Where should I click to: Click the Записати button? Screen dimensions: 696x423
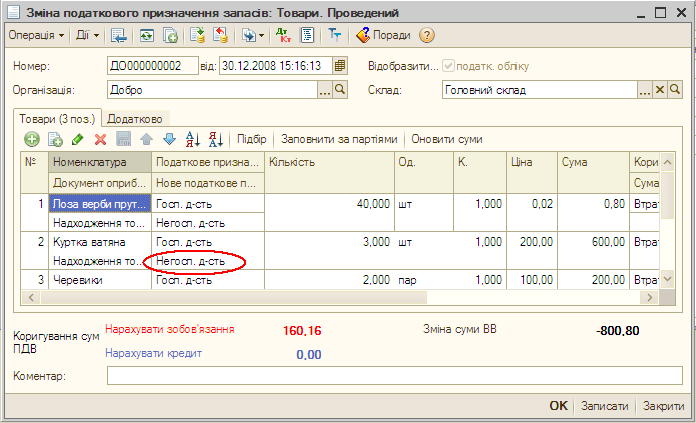point(605,406)
